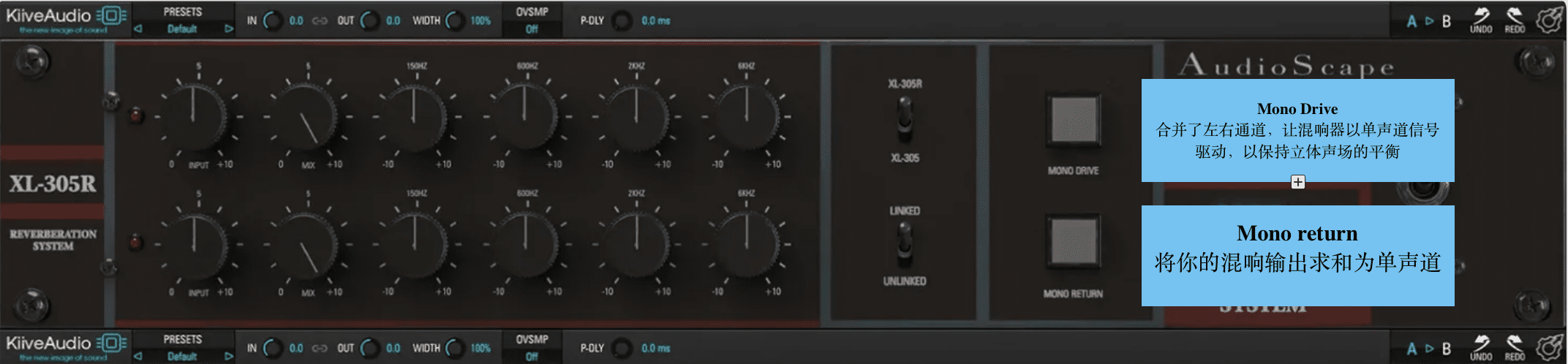Screen dimensions: 1568x364
Task: Click the OUT gain knob in the top toolbar
Action: pos(370,20)
